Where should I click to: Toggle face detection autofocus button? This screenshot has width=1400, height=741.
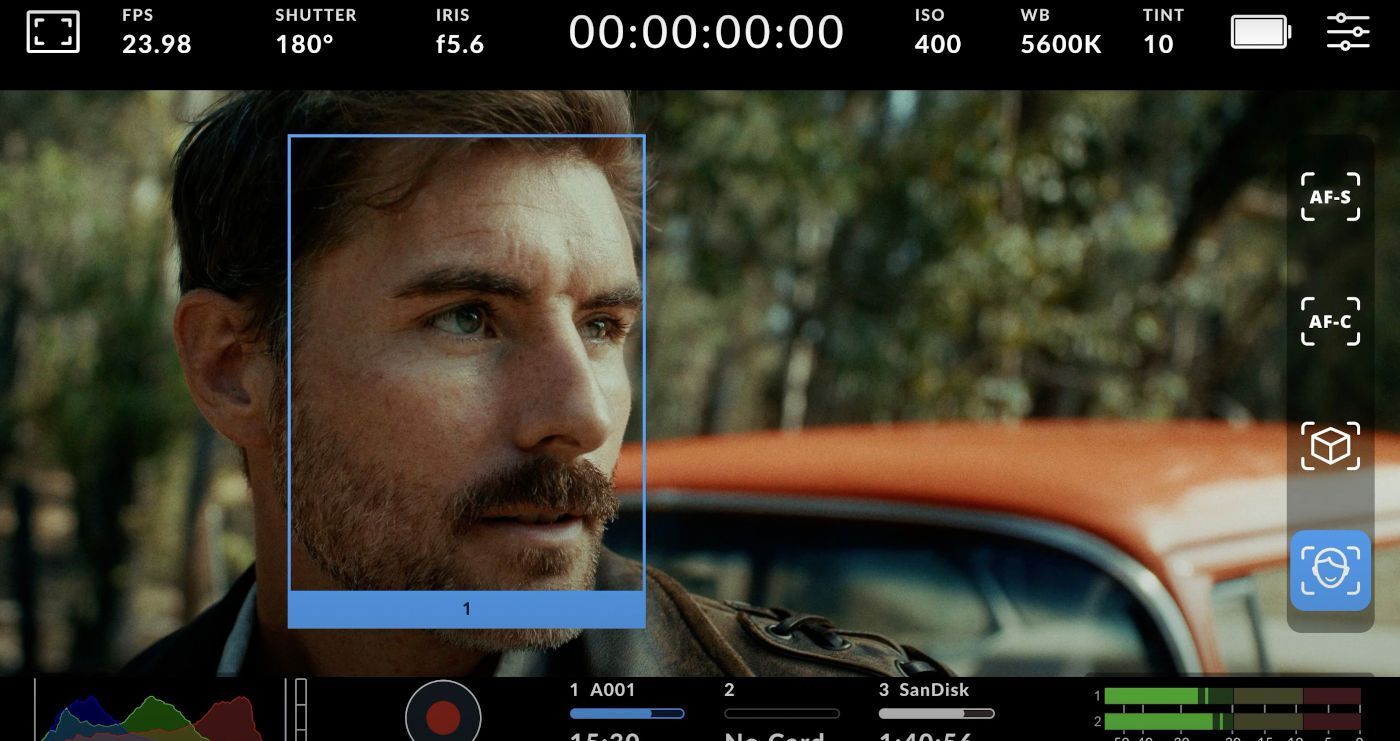point(1330,570)
